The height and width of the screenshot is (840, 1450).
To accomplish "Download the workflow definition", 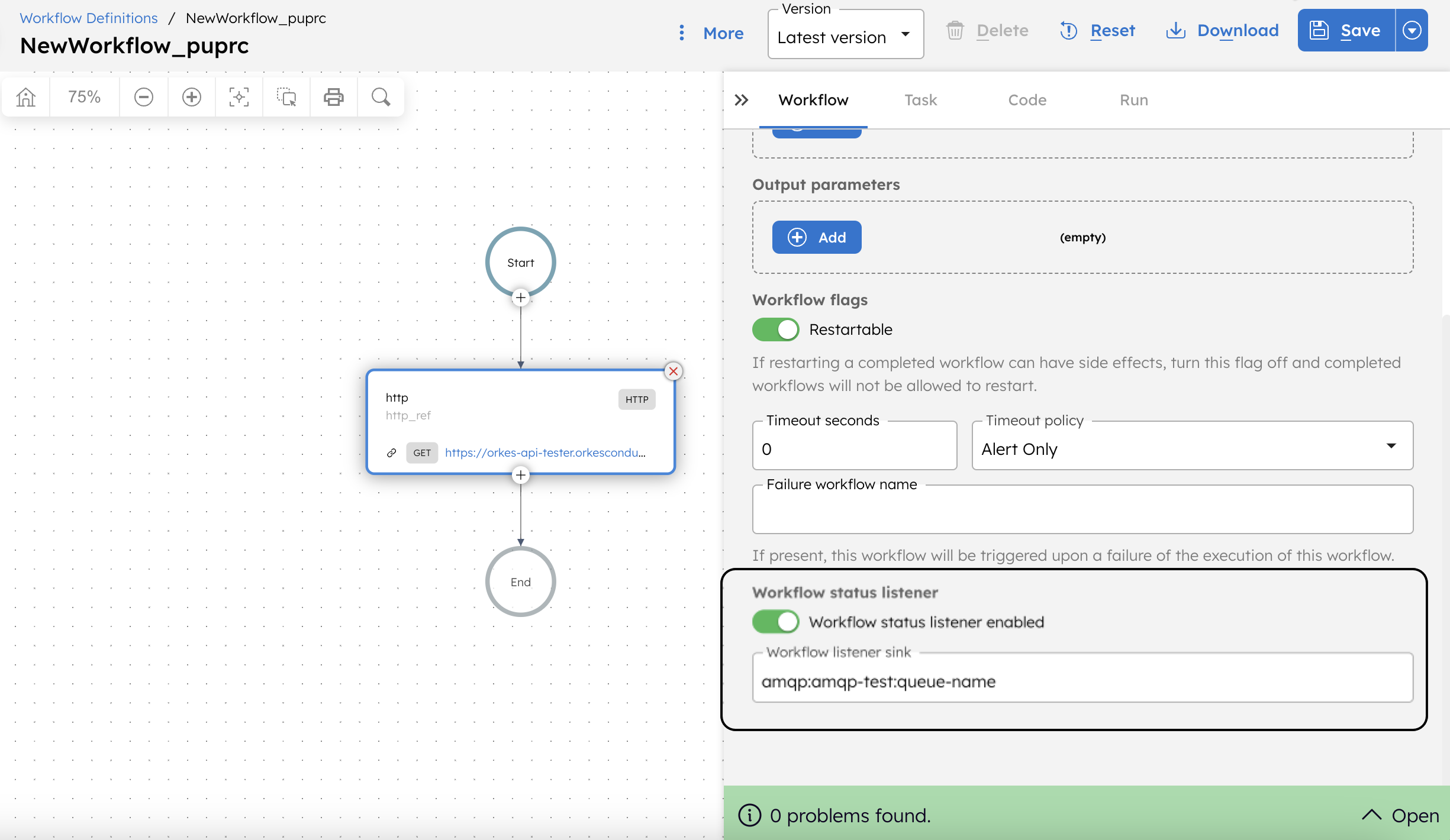I will pyautogui.click(x=1222, y=30).
